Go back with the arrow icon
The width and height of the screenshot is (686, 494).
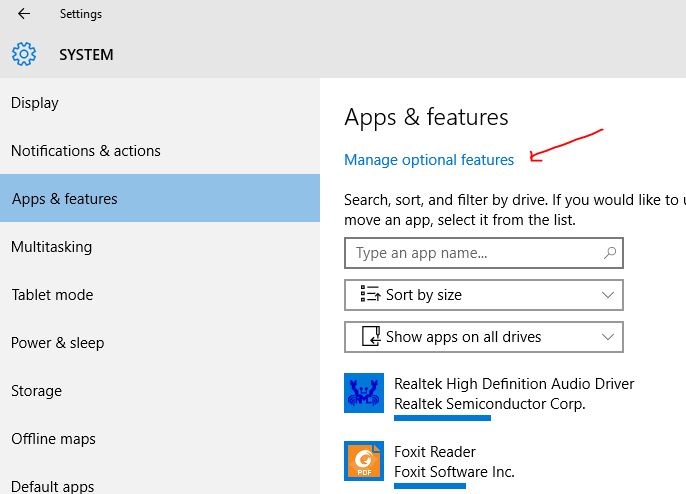pos(24,14)
